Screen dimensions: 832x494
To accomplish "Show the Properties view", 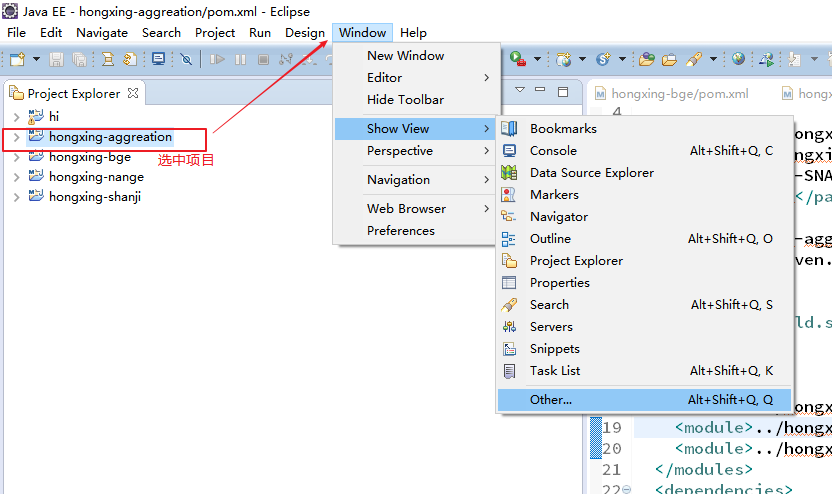I will (x=644, y=283).
